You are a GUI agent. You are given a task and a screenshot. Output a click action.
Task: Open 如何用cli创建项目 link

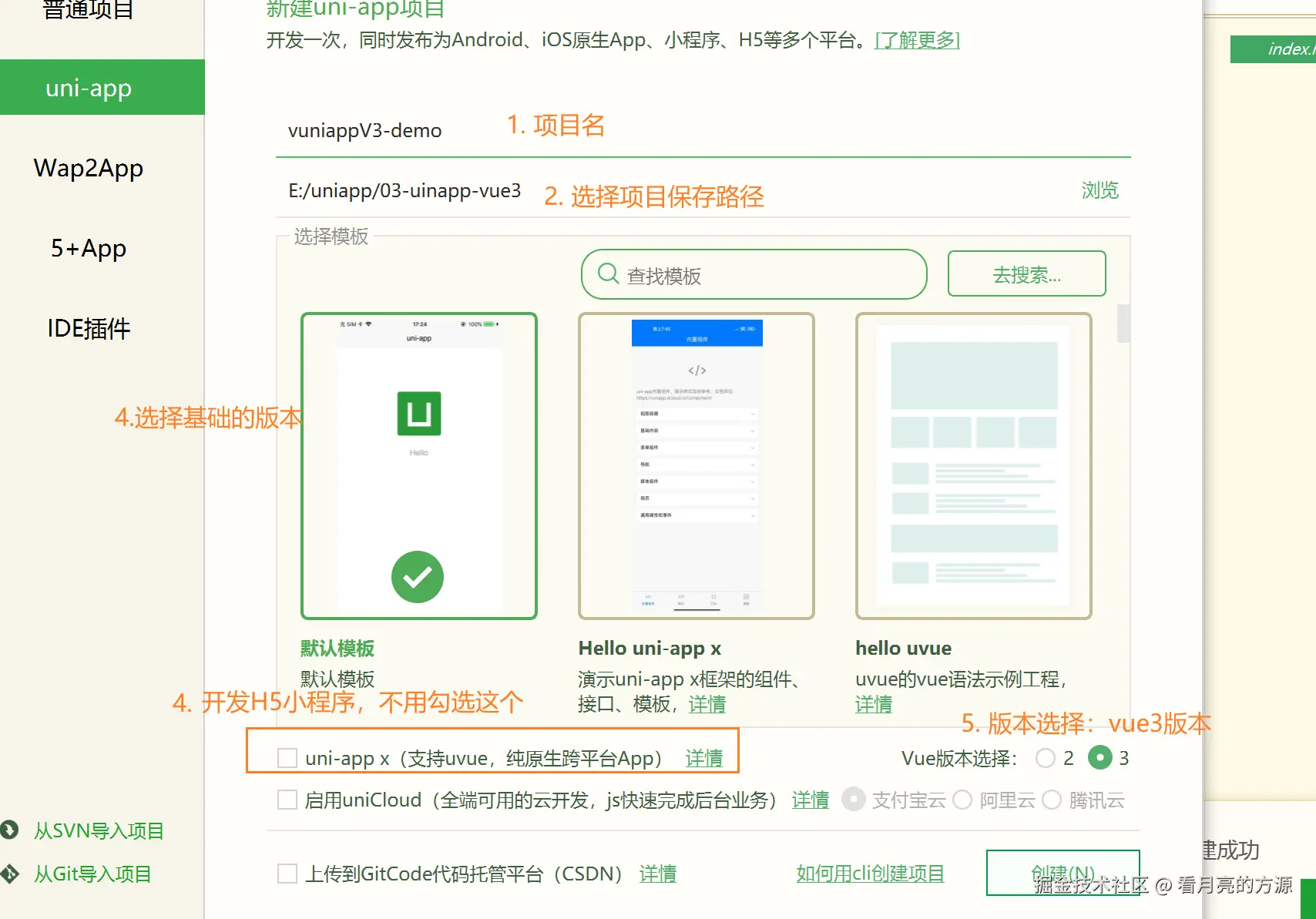pyautogui.click(x=870, y=874)
